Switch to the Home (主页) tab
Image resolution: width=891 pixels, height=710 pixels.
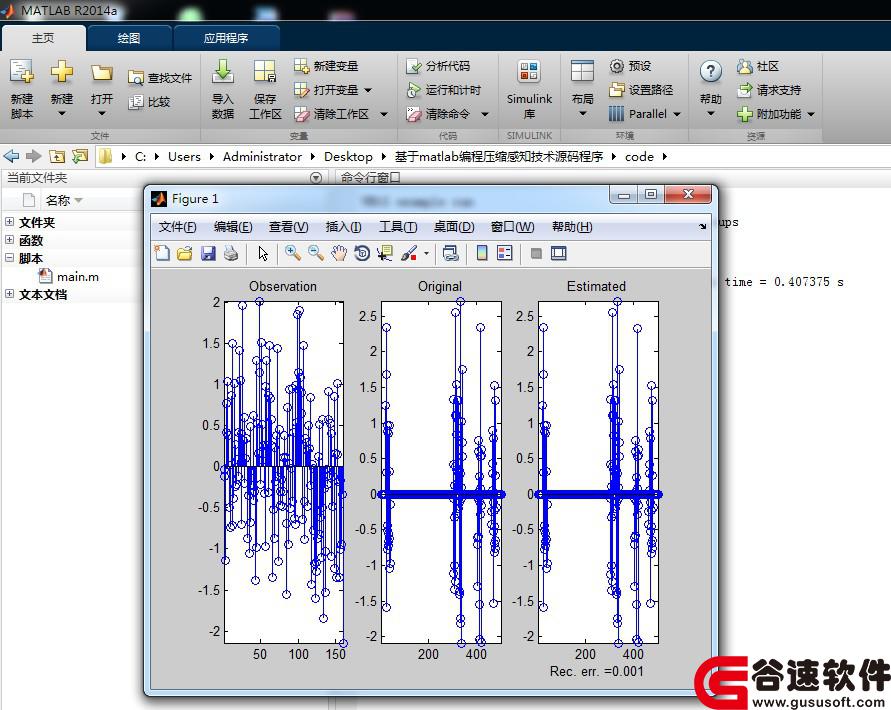pos(43,38)
